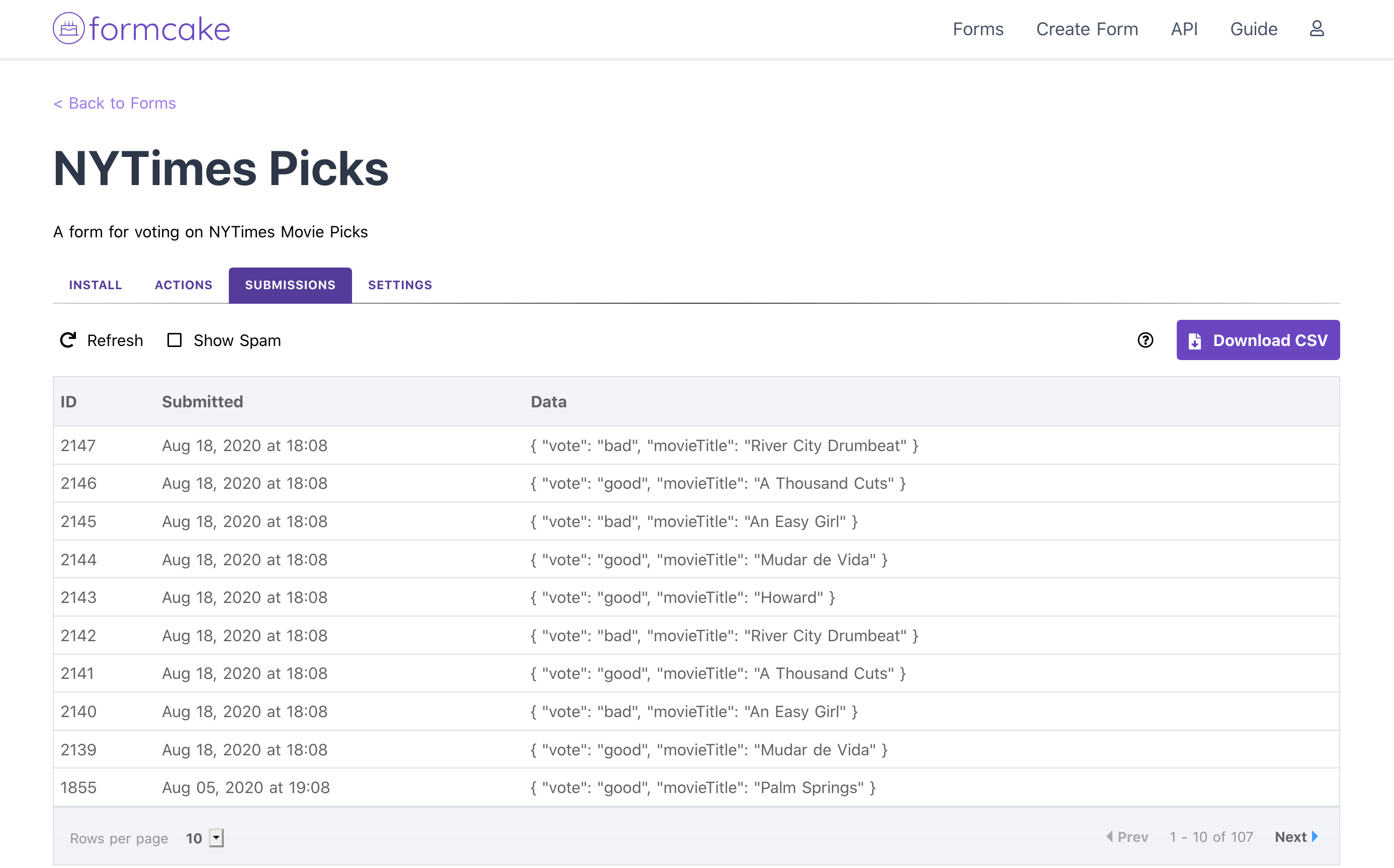Open the Guide navigation link

[1253, 29]
